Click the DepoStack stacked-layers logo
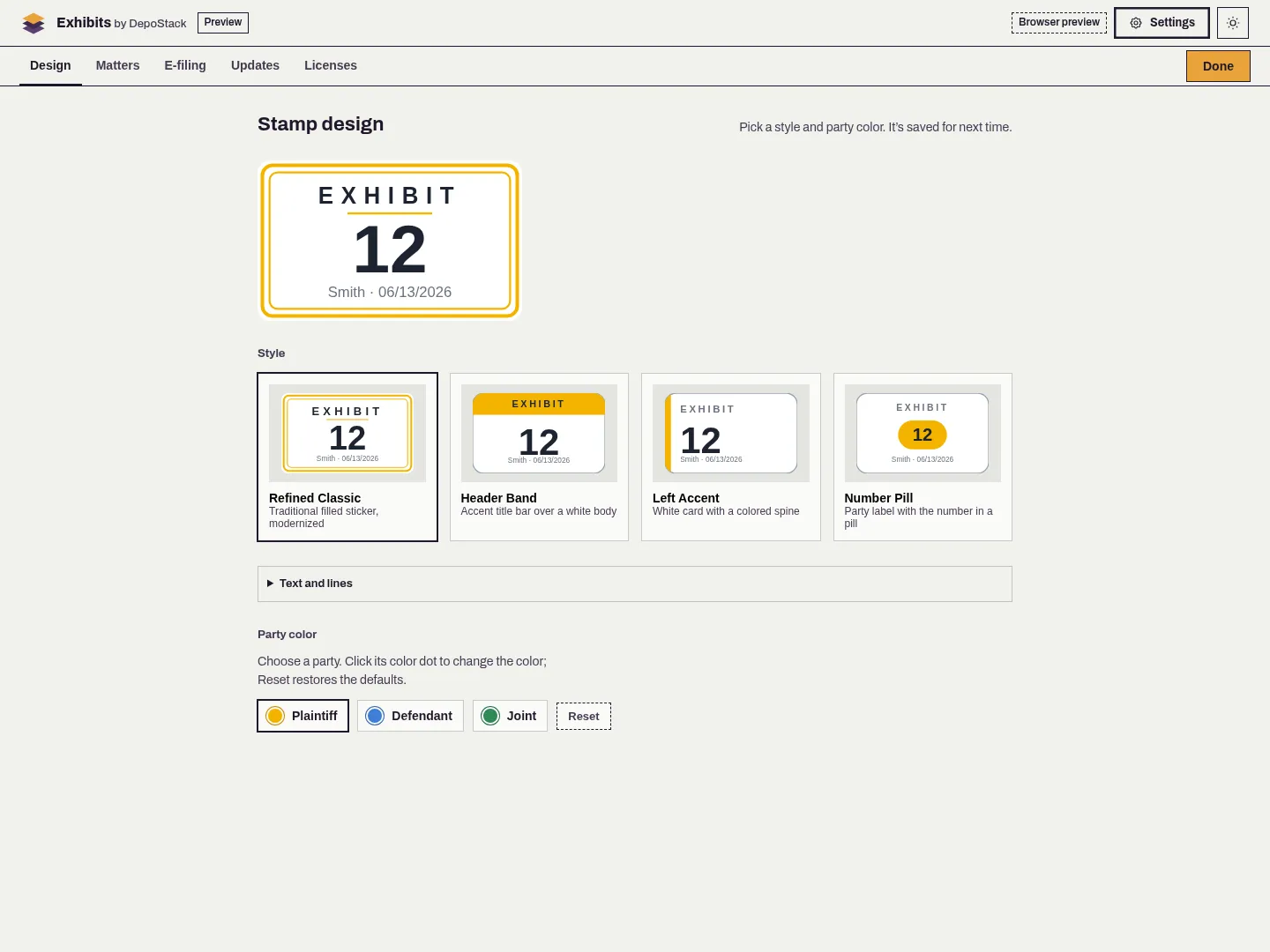 (x=34, y=23)
